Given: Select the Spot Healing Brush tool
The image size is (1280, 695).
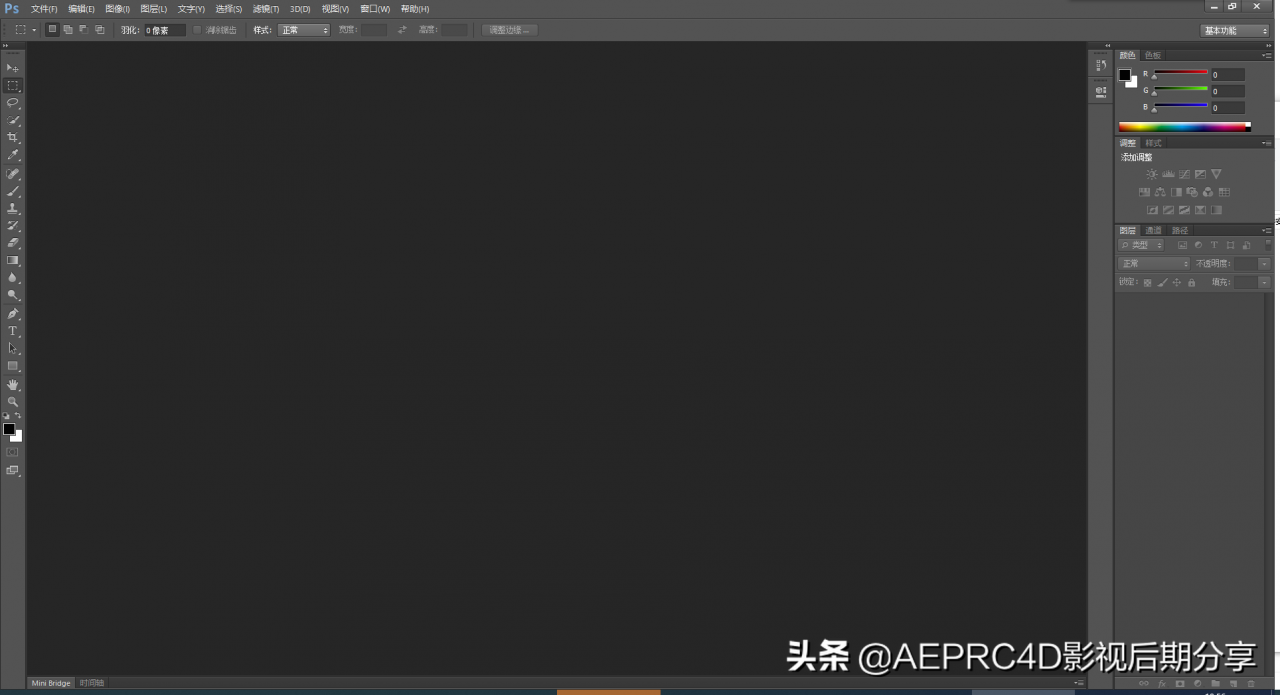Looking at the screenshot, I should pyautogui.click(x=13, y=173).
